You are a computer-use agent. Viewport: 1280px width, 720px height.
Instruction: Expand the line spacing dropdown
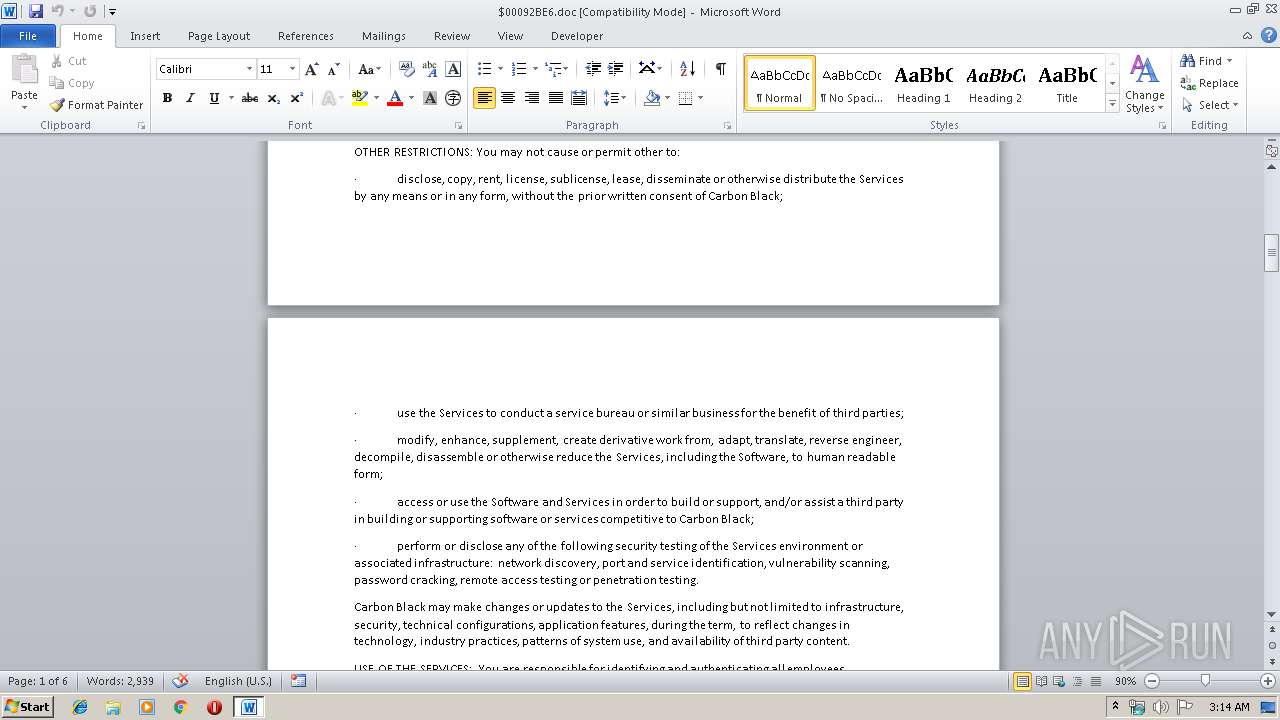click(x=622, y=98)
